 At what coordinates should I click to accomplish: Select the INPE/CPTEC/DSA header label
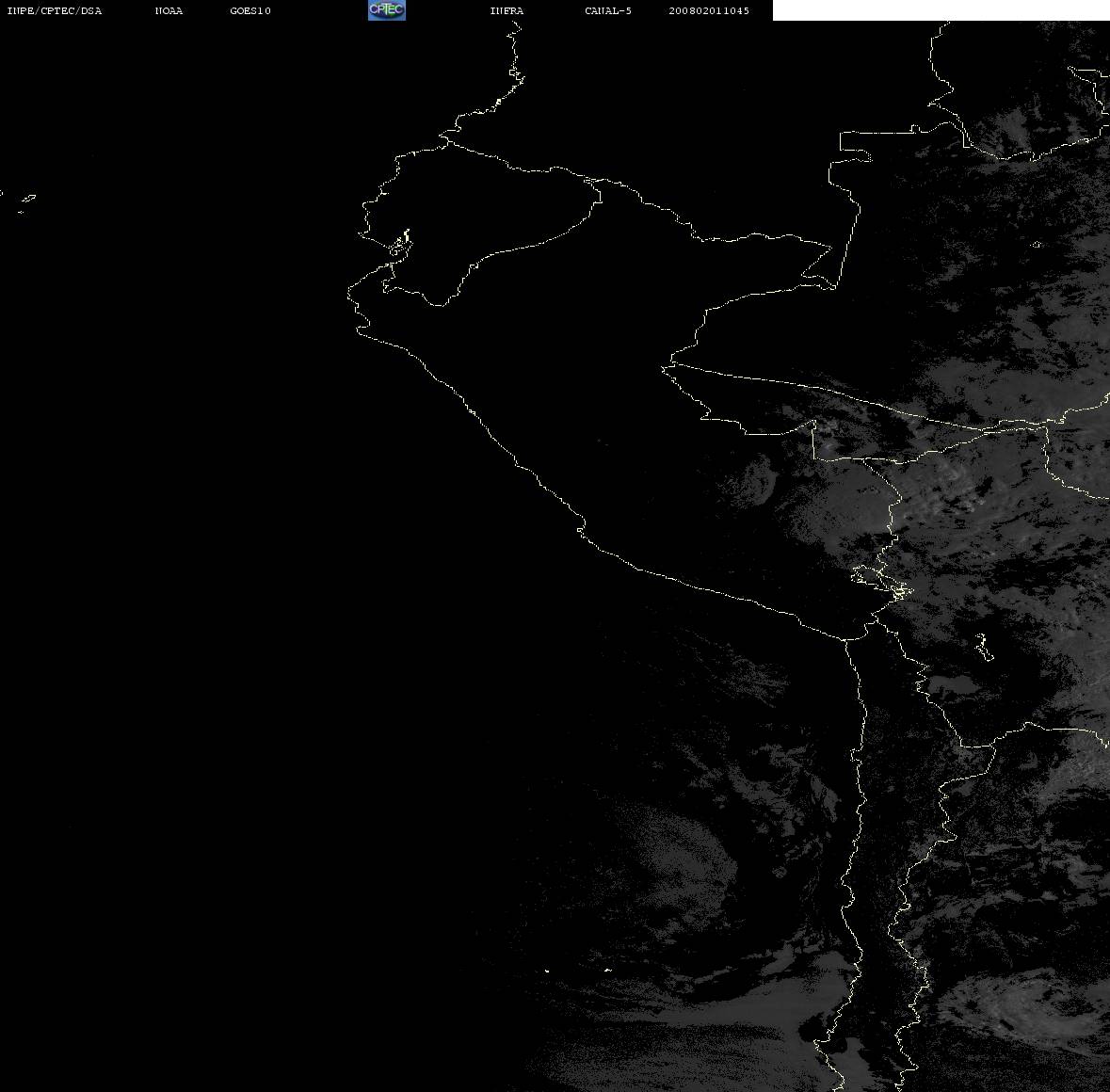pos(55,10)
